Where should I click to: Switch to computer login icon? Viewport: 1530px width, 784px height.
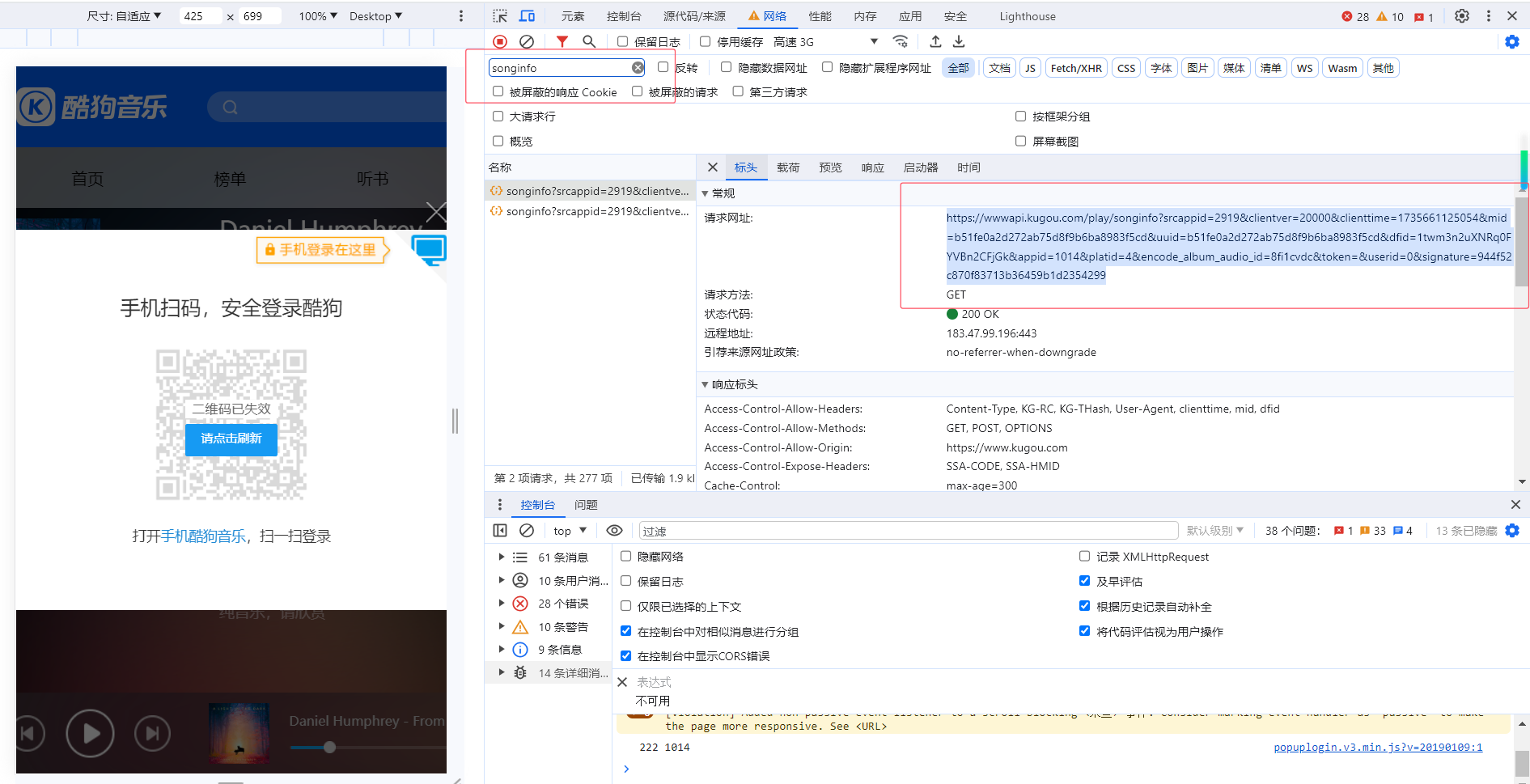click(x=429, y=250)
